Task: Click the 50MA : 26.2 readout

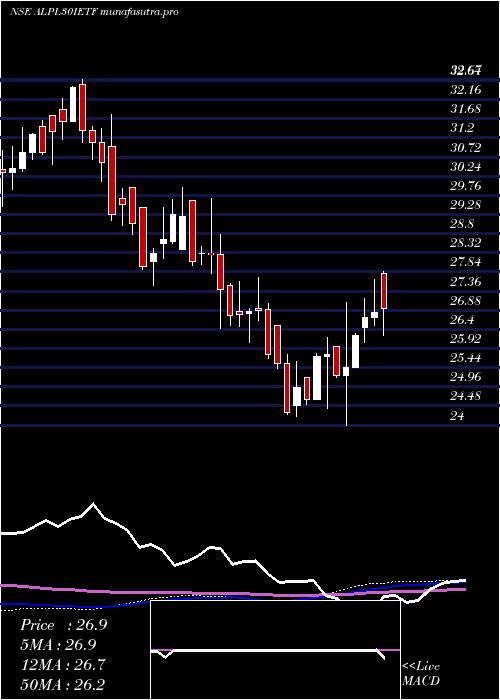Action: [x=63, y=684]
